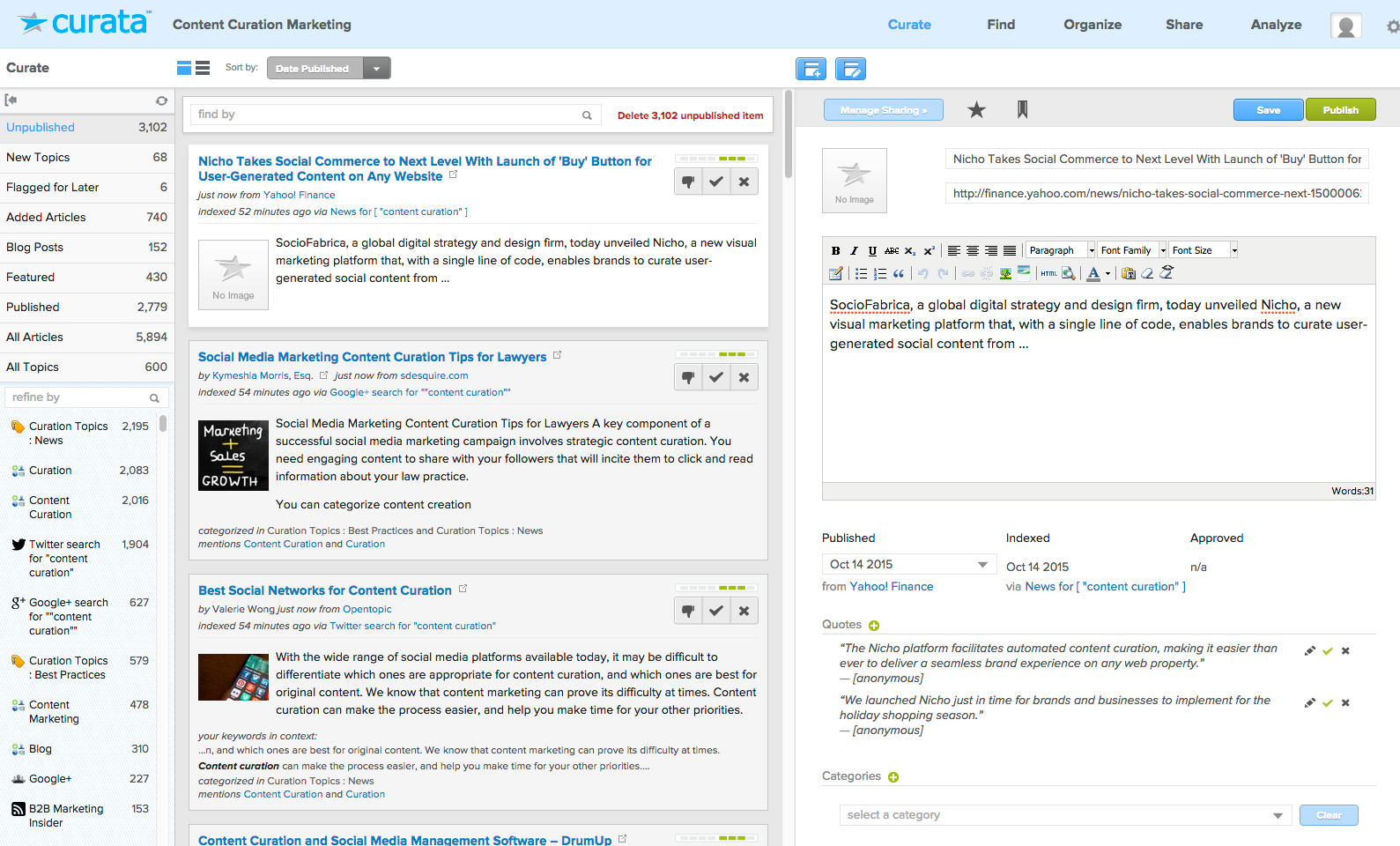Dismiss the Best Social Networks article with X
The height and width of the screenshot is (846, 1400).
(x=744, y=611)
